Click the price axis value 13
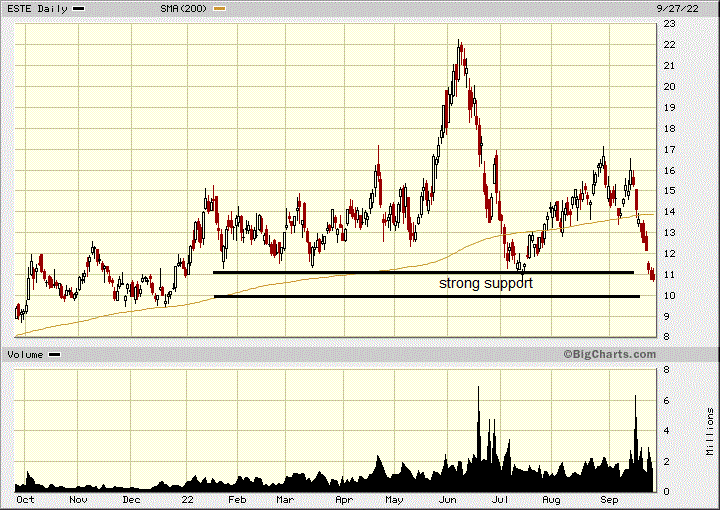The height and width of the screenshot is (510, 720). click(x=669, y=233)
